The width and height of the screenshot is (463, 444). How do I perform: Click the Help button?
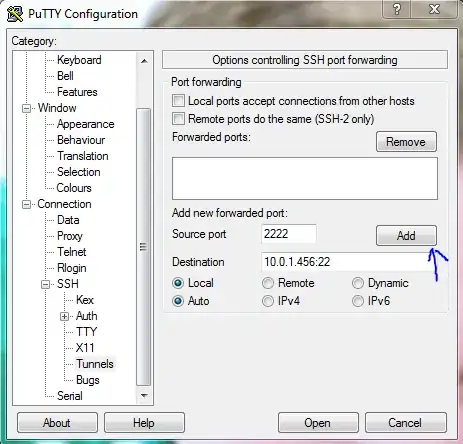(144, 423)
